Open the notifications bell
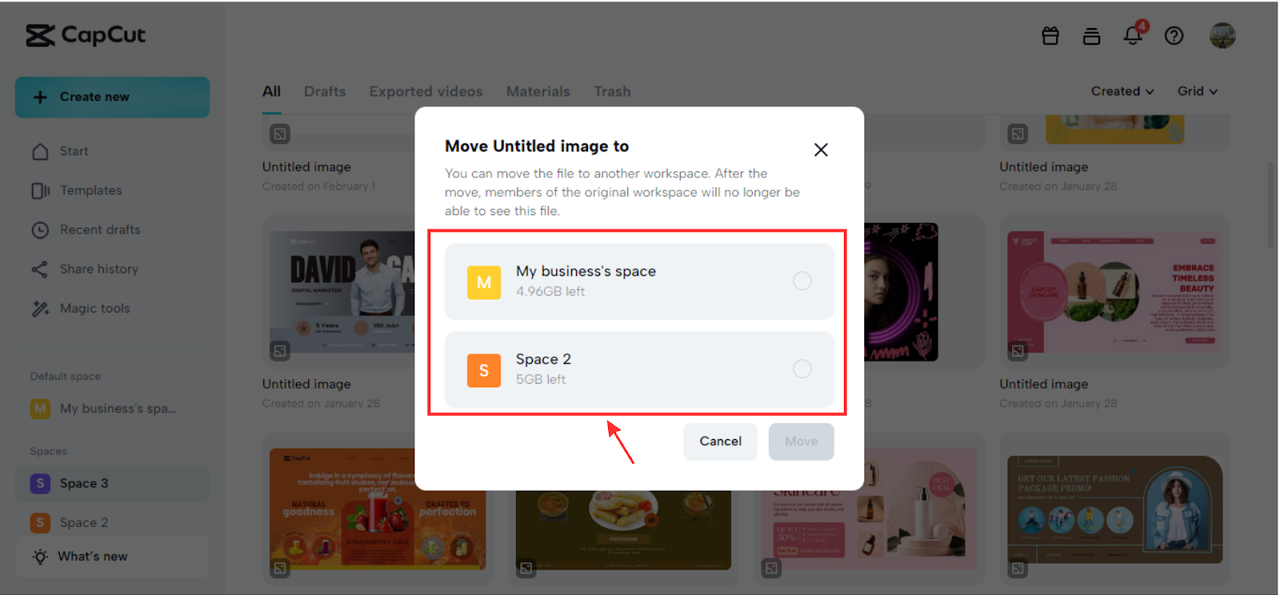Image resolution: width=1280 pixels, height=595 pixels. tap(1133, 36)
